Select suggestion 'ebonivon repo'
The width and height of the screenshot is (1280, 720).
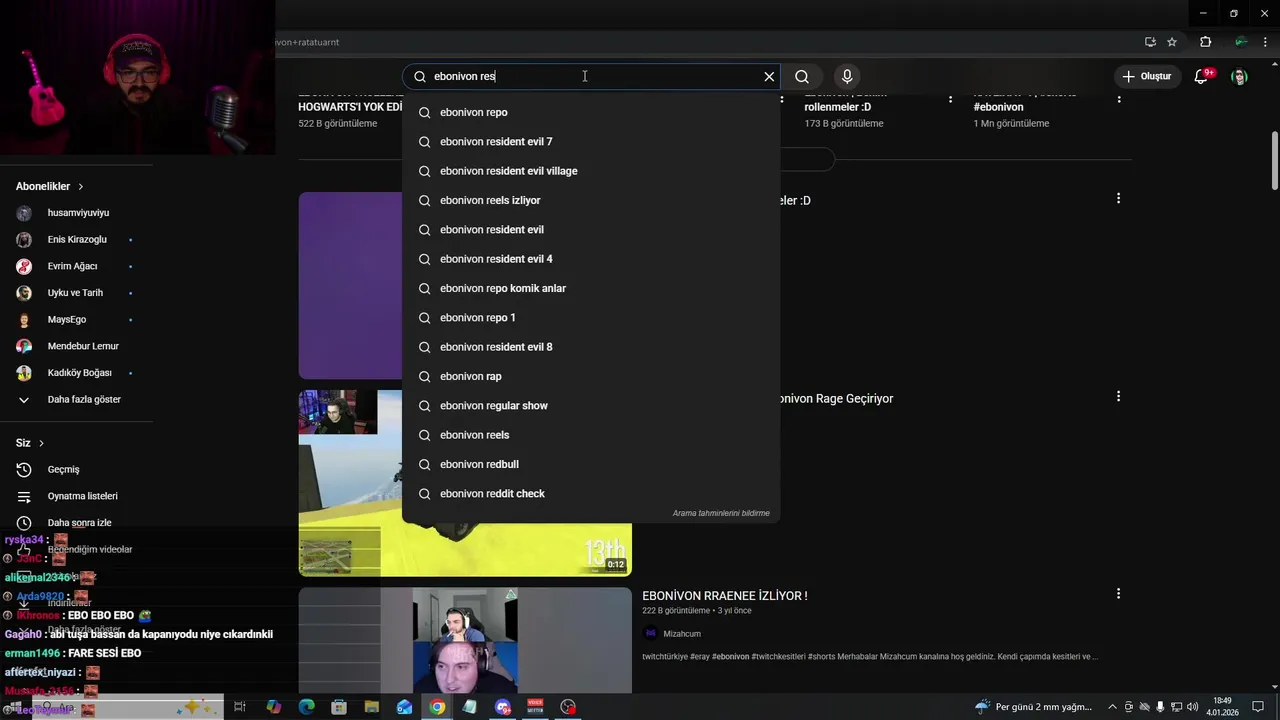[x=591, y=112]
